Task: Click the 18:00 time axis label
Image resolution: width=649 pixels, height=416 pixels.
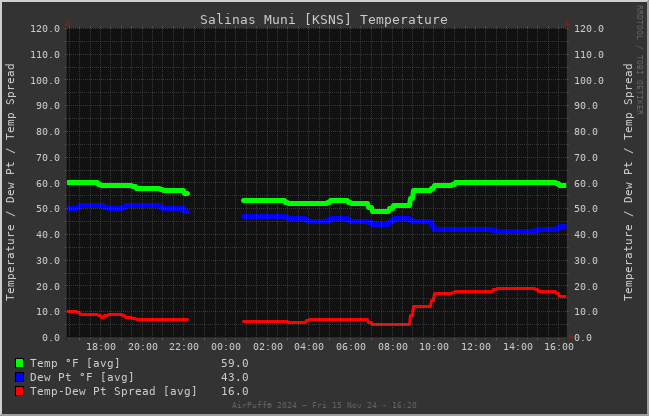Action: coord(101,346)
